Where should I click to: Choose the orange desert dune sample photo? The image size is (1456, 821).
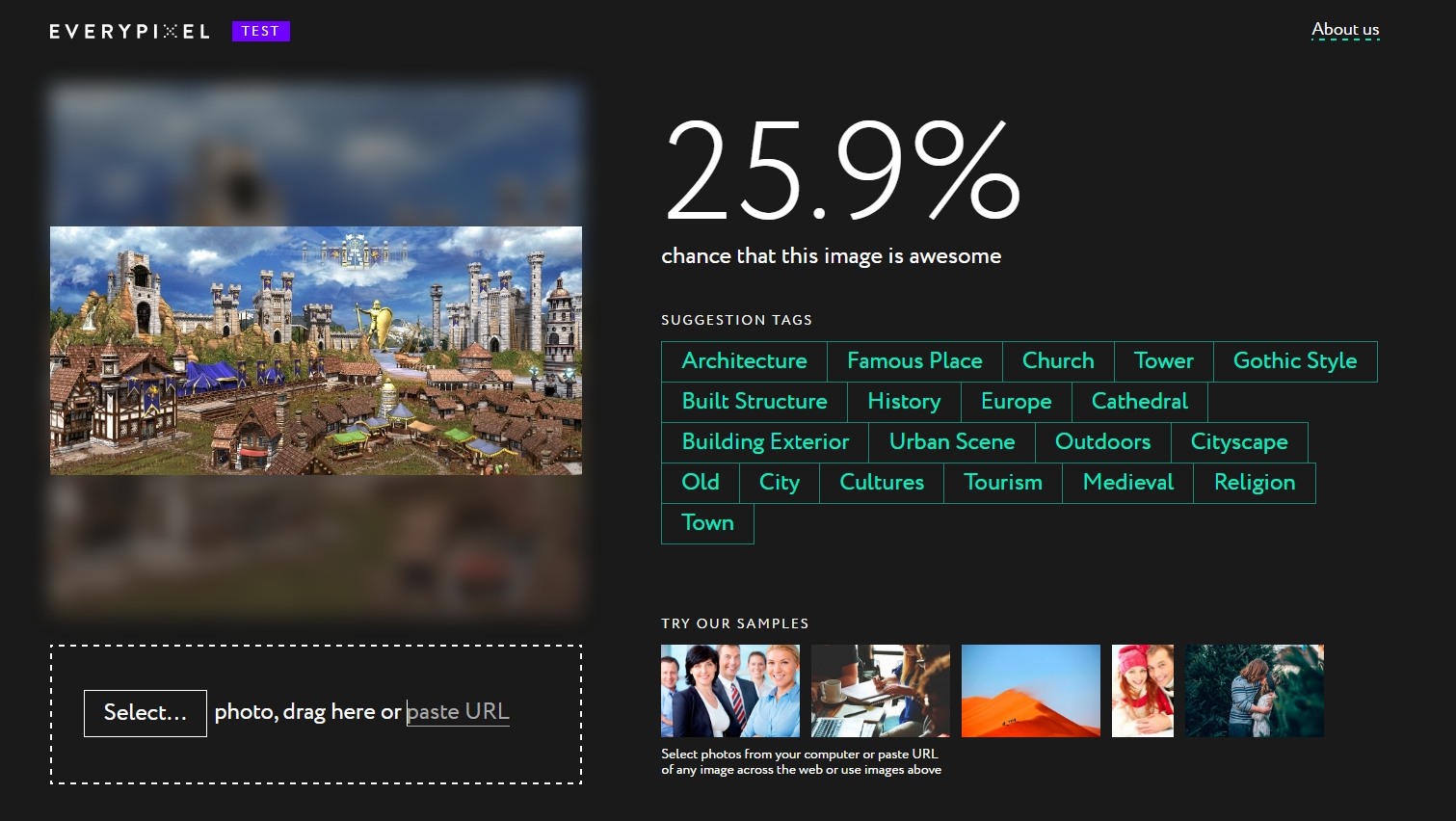(x=1031, y=691)
